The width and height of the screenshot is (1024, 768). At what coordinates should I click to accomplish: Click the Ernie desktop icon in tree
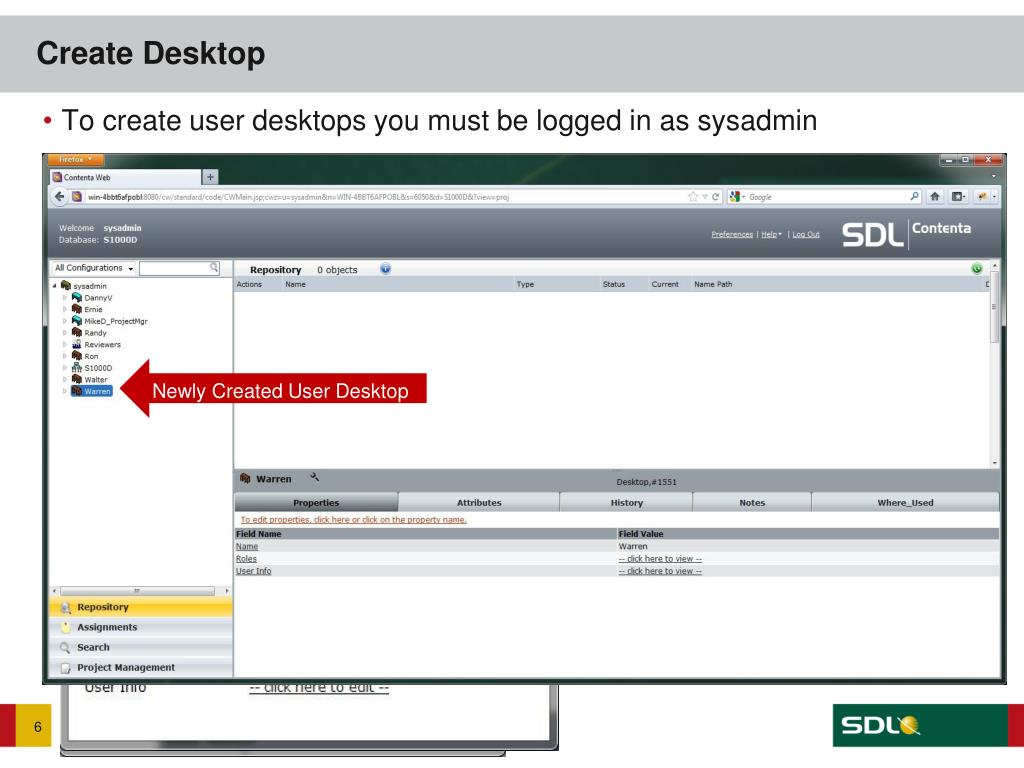76,310
